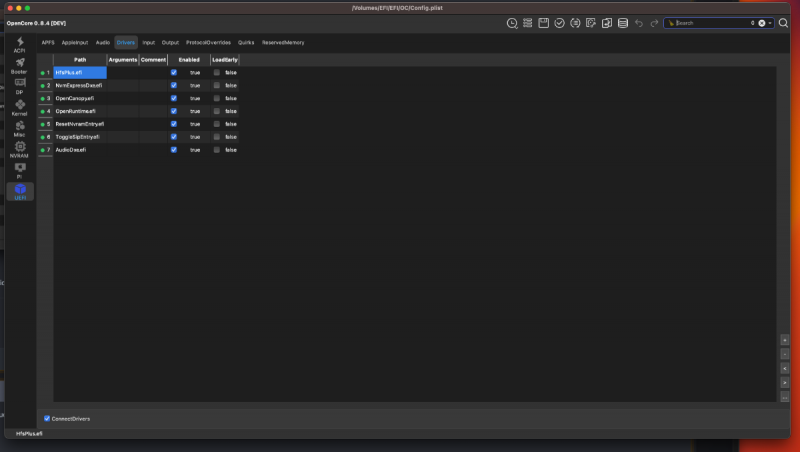This screenshot has height=452, width=800.
Task: Move row up with the < button
Action: 785,368
